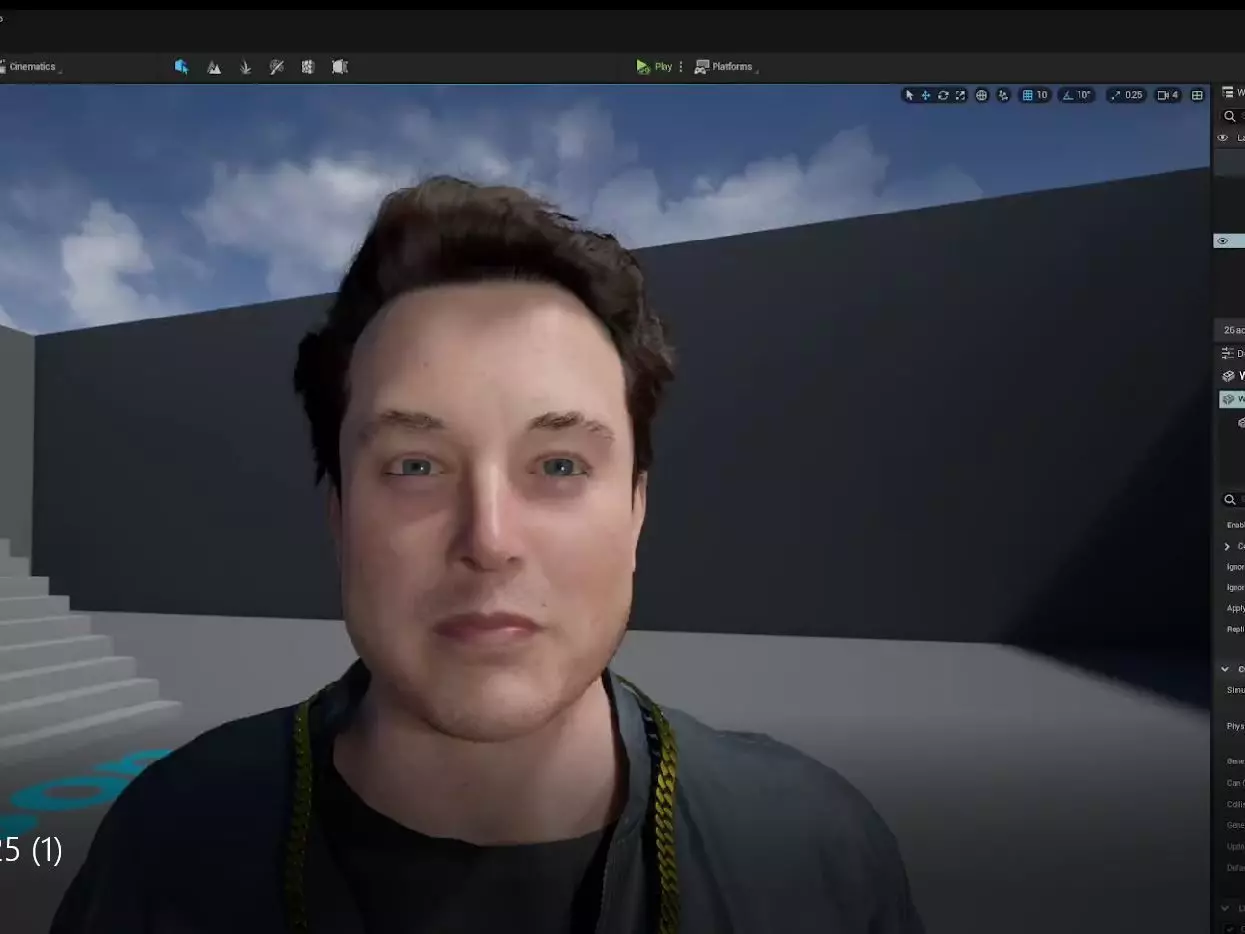
Task: Open Brush Editing mode
Action: [x=340, y=67]
